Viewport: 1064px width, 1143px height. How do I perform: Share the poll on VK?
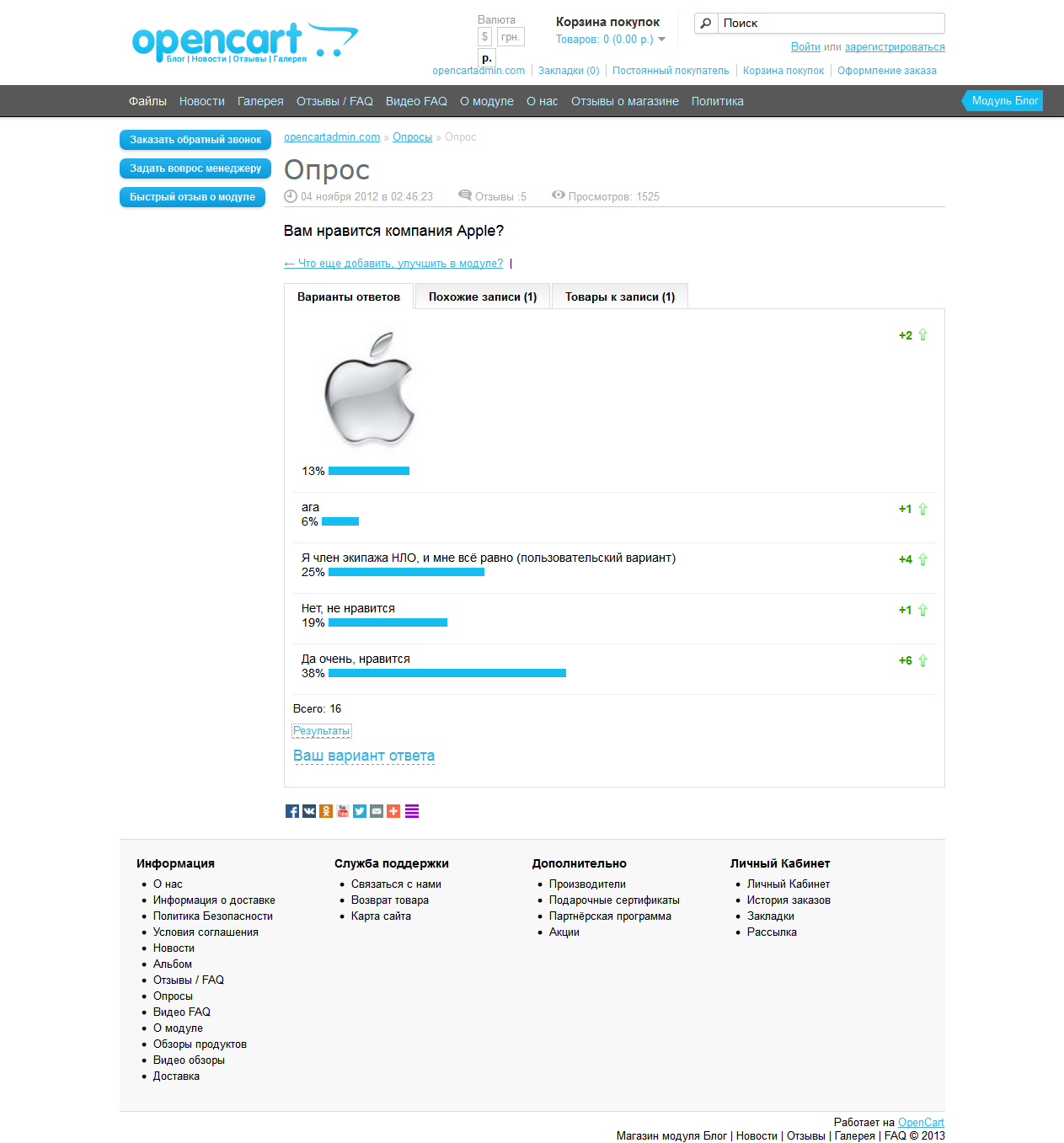tap(309, 811)
